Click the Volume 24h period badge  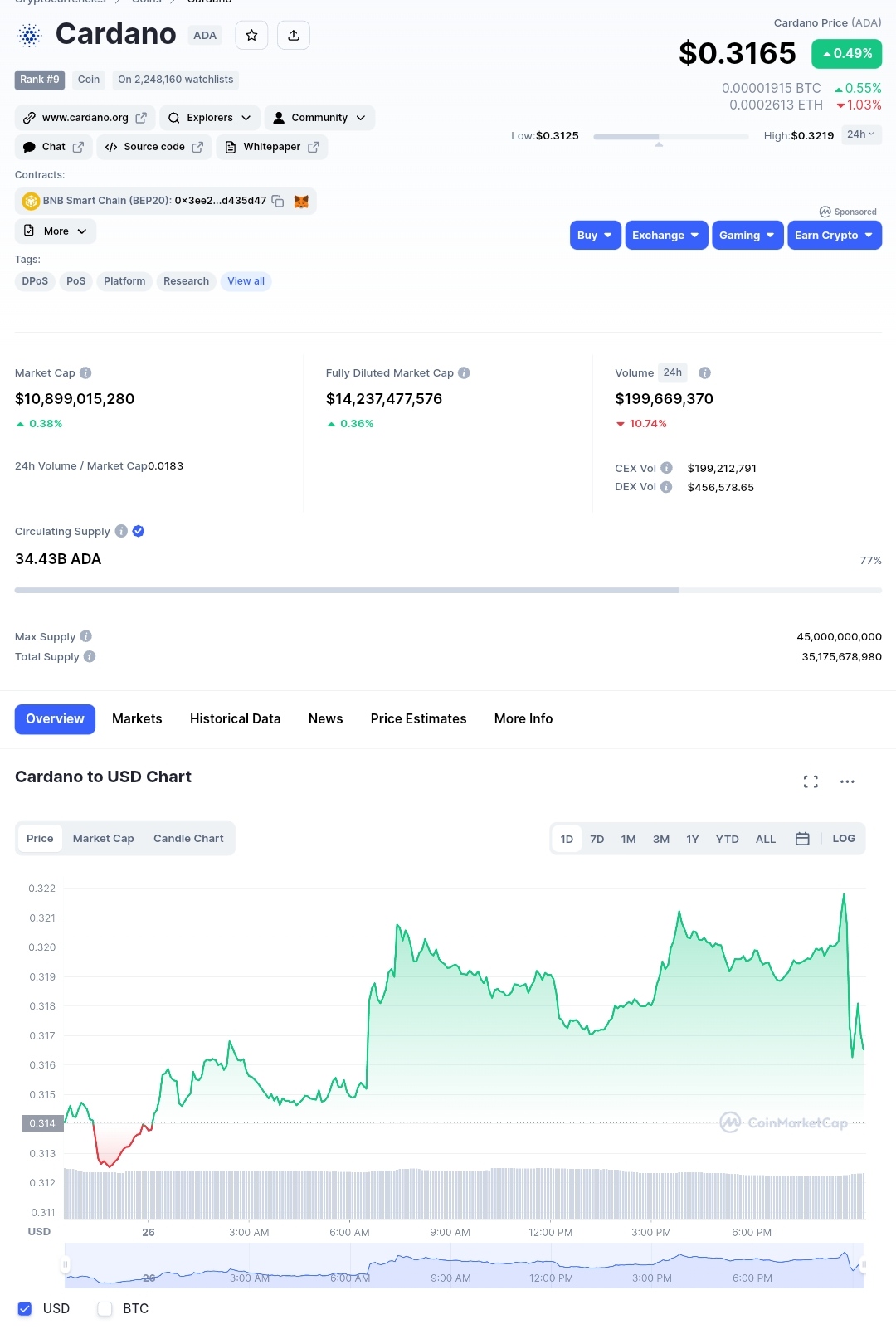(673, 372)
